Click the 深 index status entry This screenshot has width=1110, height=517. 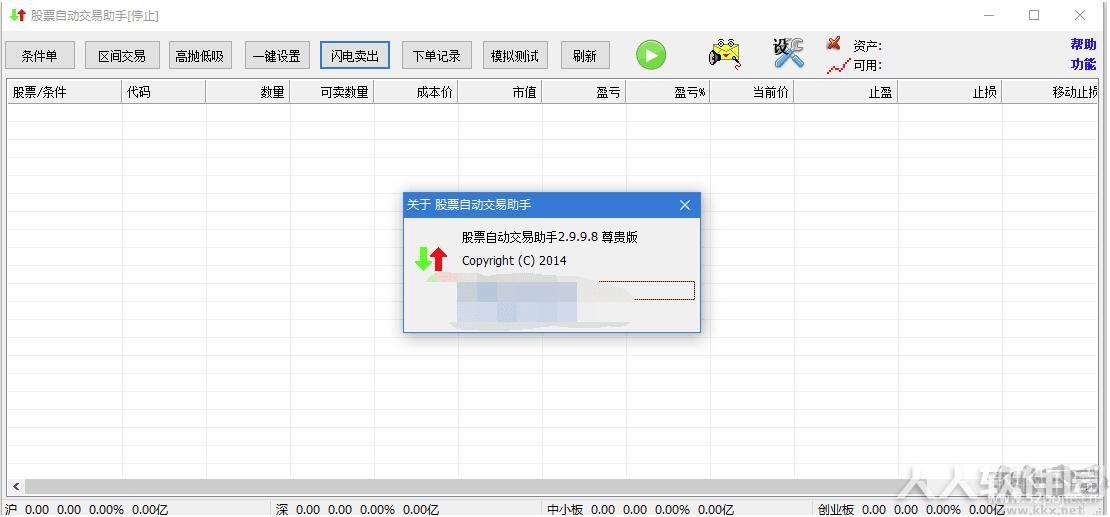click(357, 509)
